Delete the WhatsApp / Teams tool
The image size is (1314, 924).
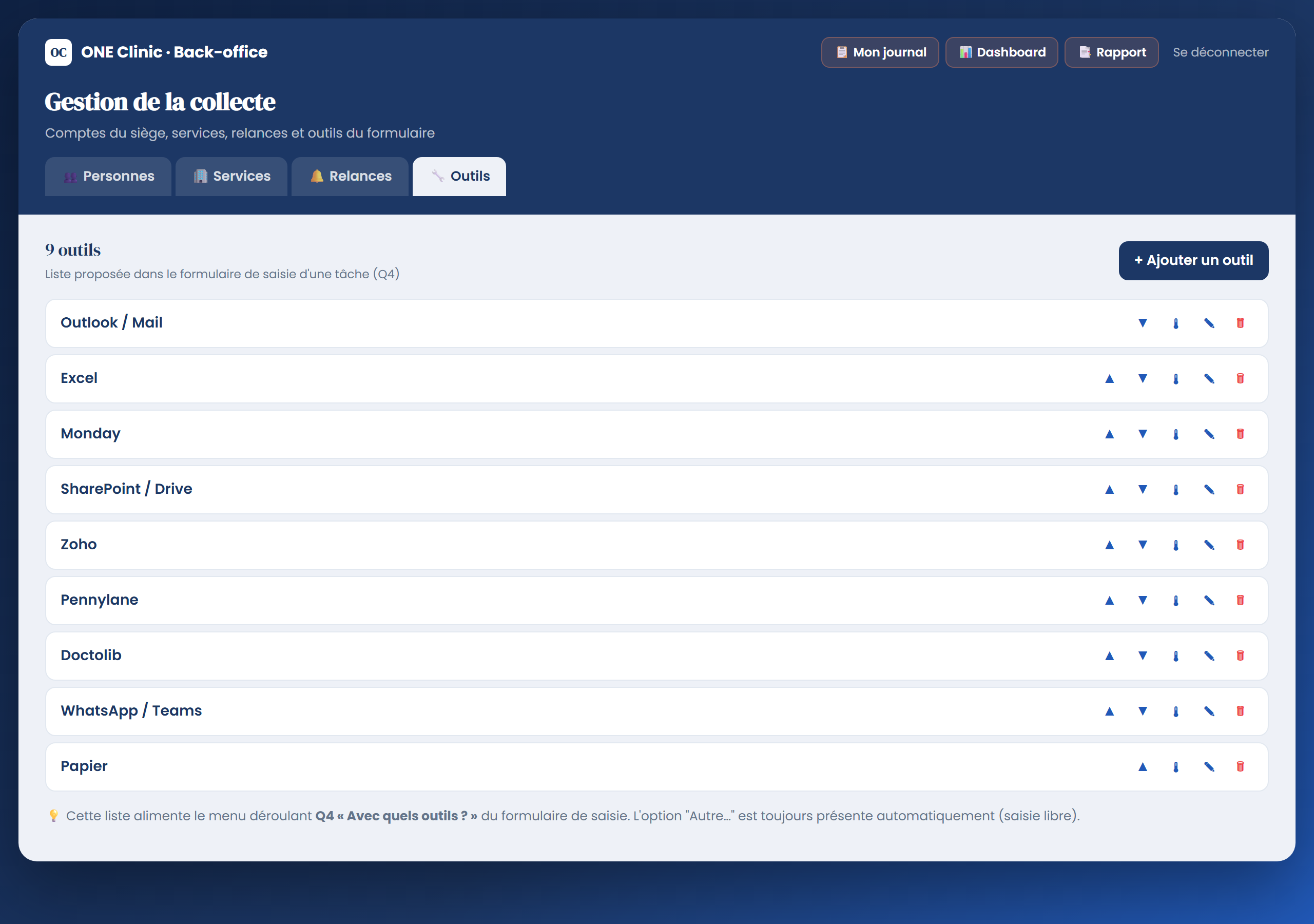point(1240,711)
